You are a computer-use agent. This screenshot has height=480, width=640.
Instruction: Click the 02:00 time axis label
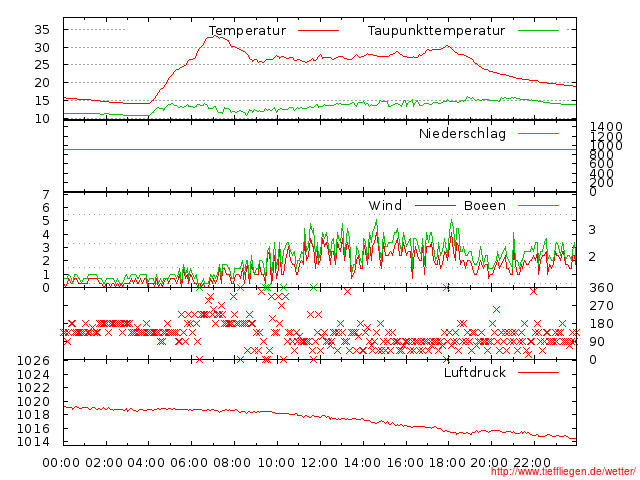[104, 463]
